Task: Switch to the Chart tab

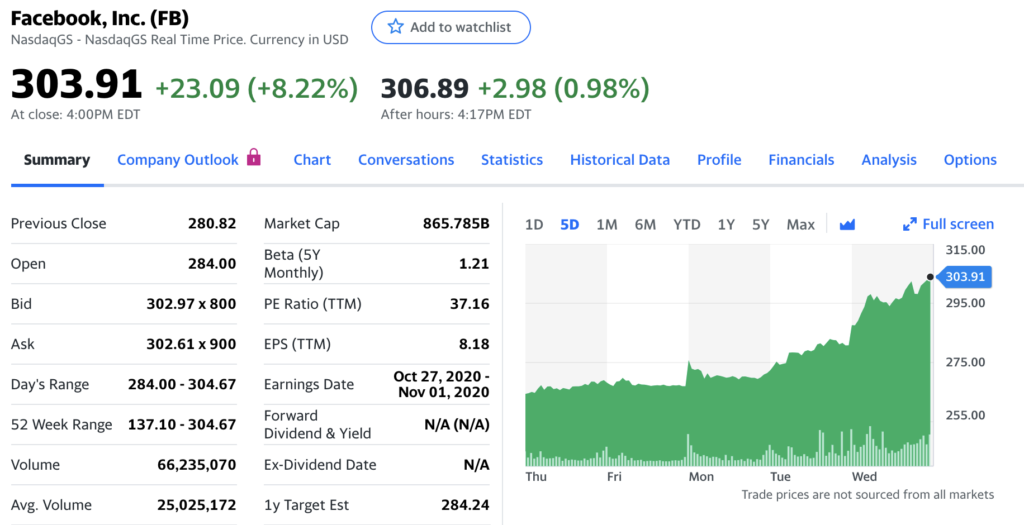Action: click(x=312, y=160)
